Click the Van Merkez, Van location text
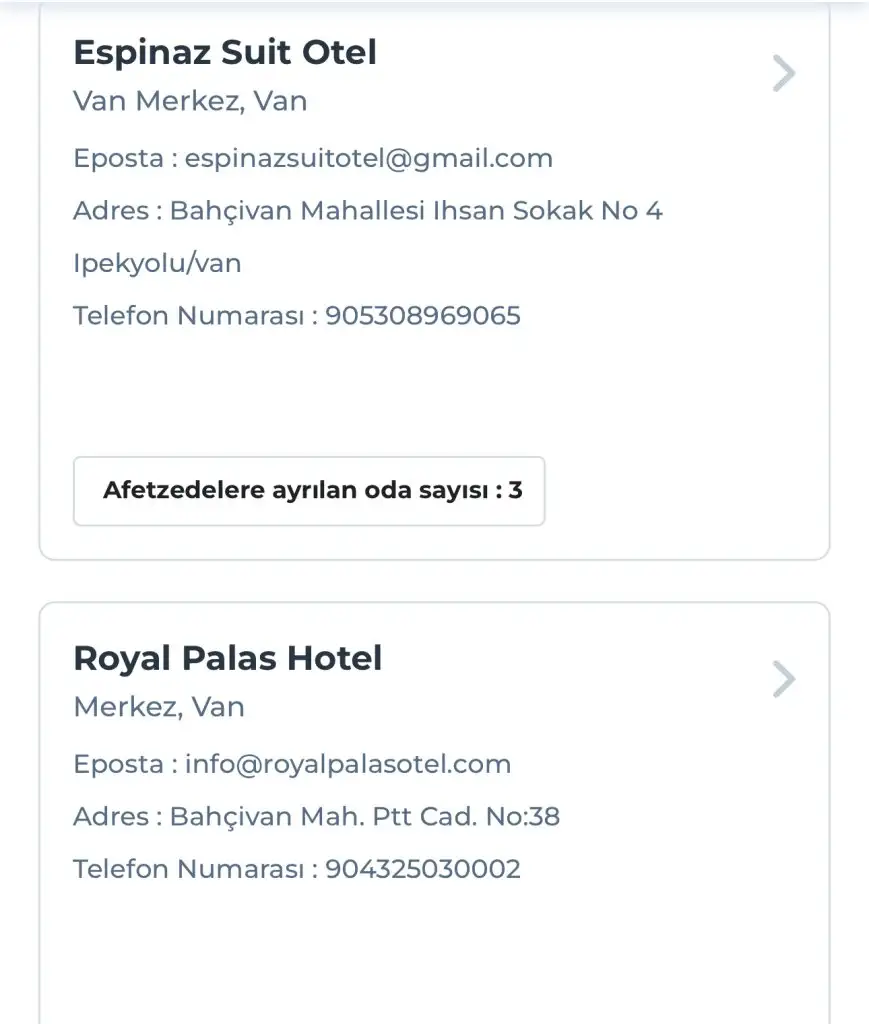This screenshot has width=869, height=1024. (x=190, y=101)
